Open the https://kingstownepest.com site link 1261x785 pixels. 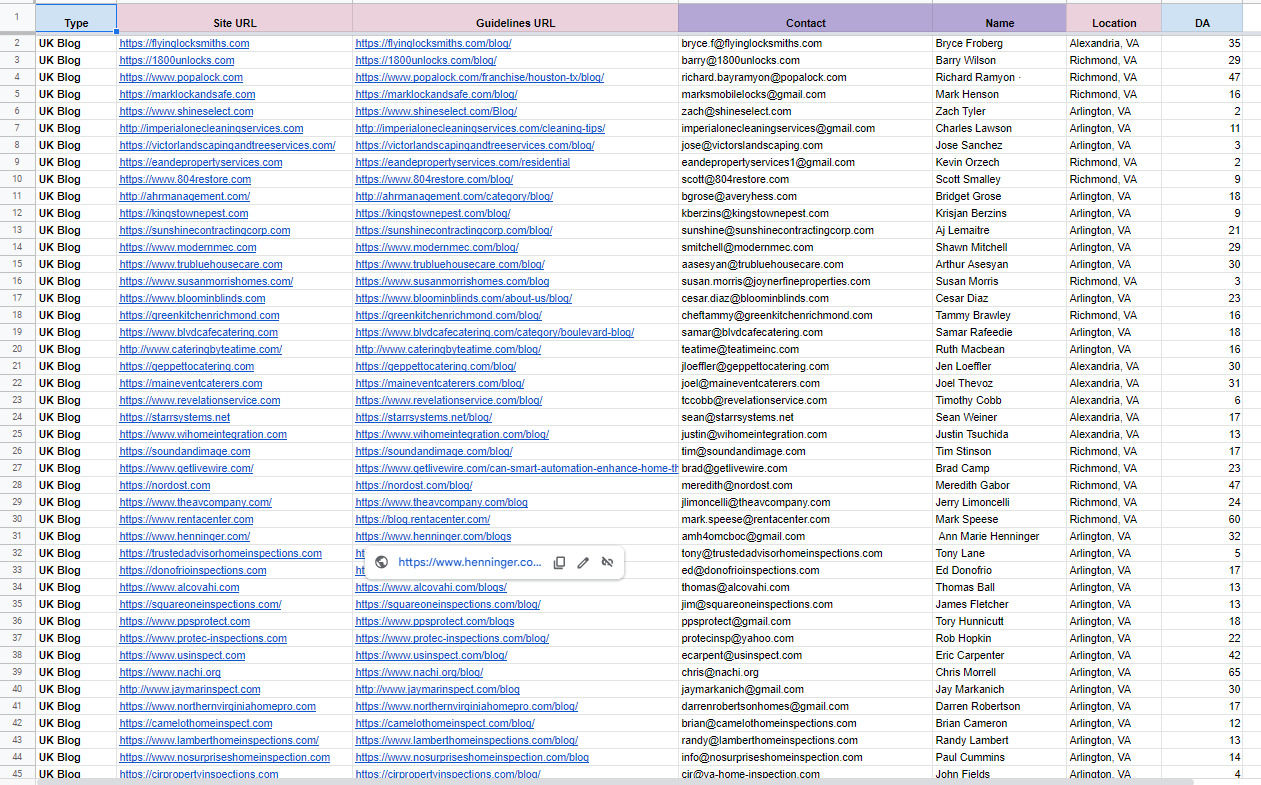[x=184, y=213]
